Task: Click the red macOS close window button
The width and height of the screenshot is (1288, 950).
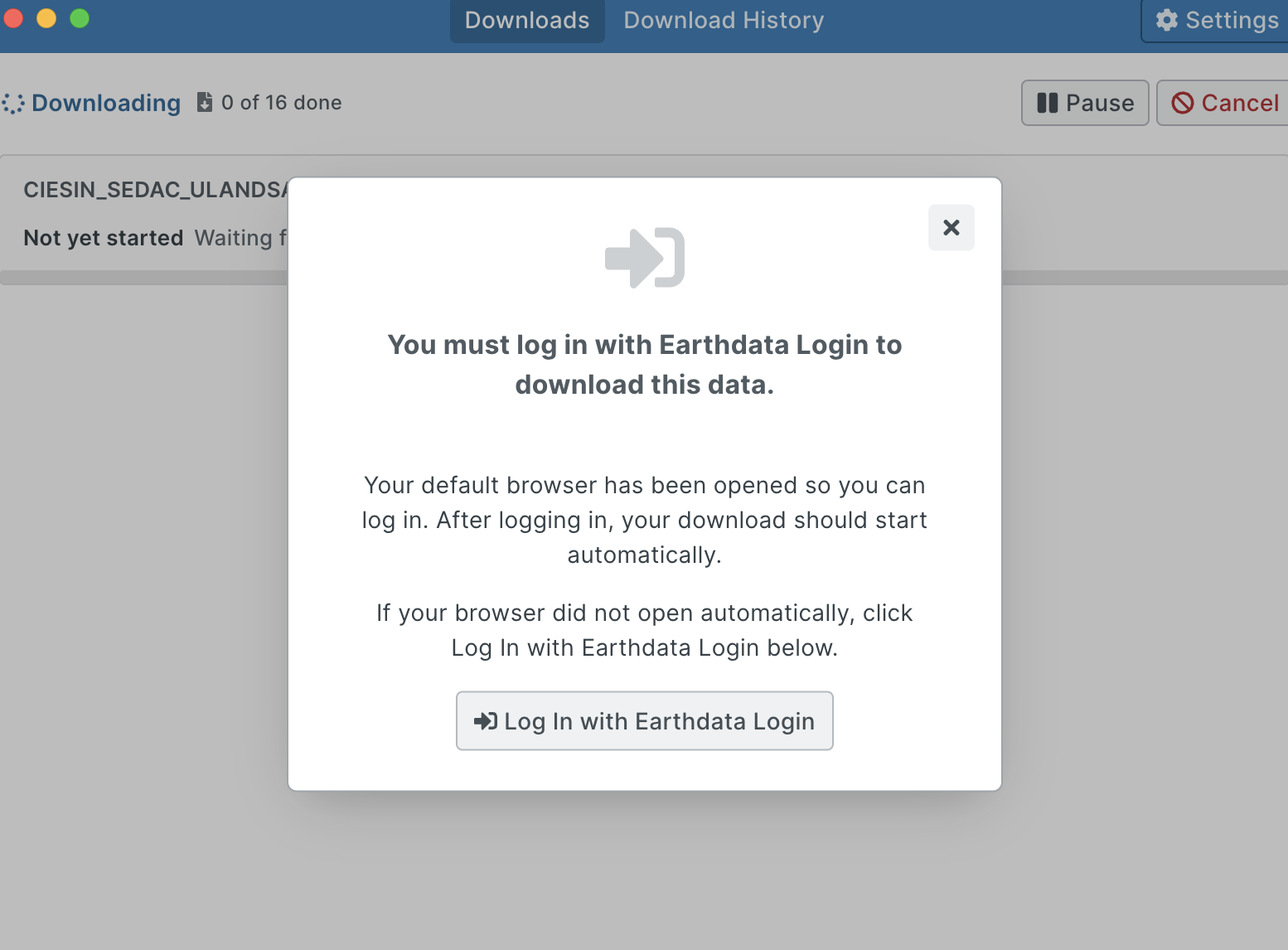Action: (x=12, y=18)
